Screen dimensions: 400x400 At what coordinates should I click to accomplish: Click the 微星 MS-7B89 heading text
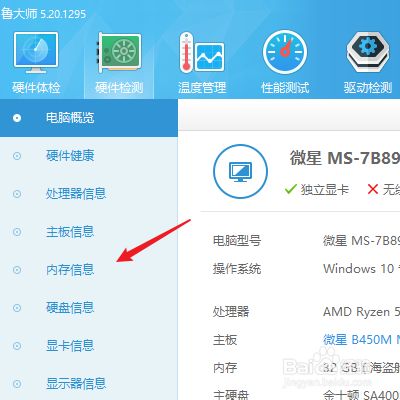pos(345,158)
